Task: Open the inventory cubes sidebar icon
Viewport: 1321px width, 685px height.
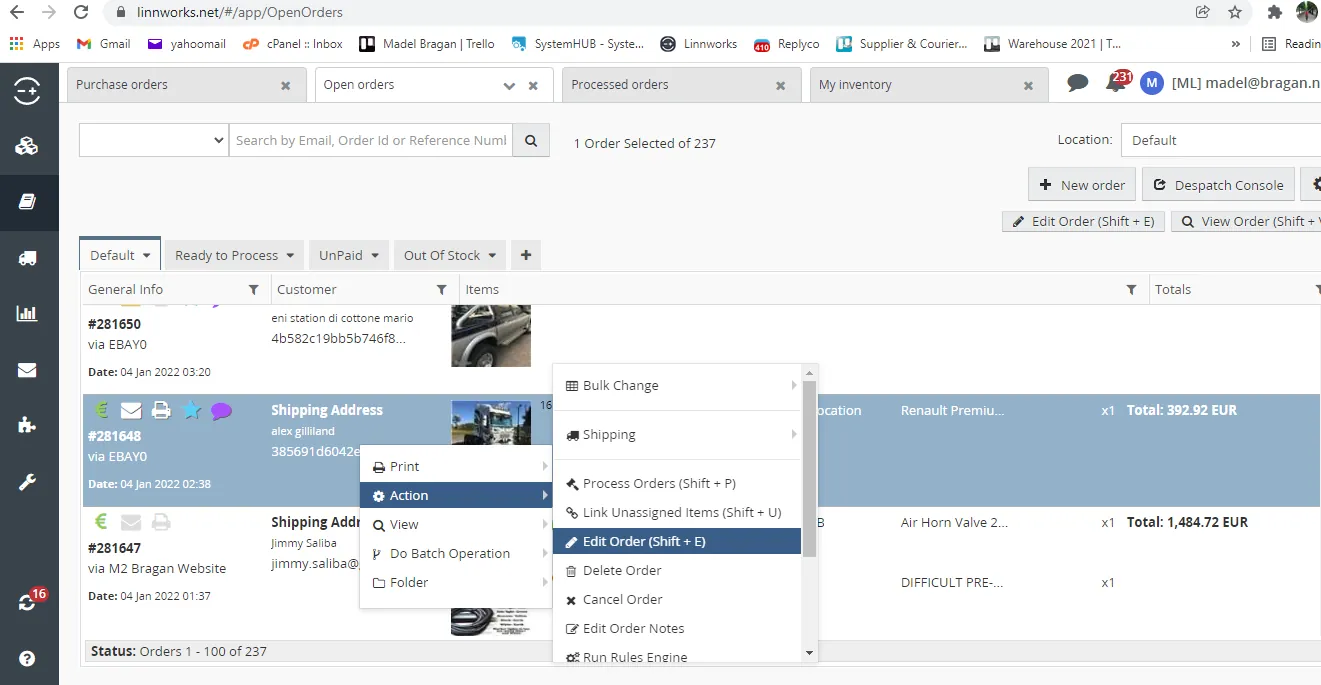Action: click(27, 147)
